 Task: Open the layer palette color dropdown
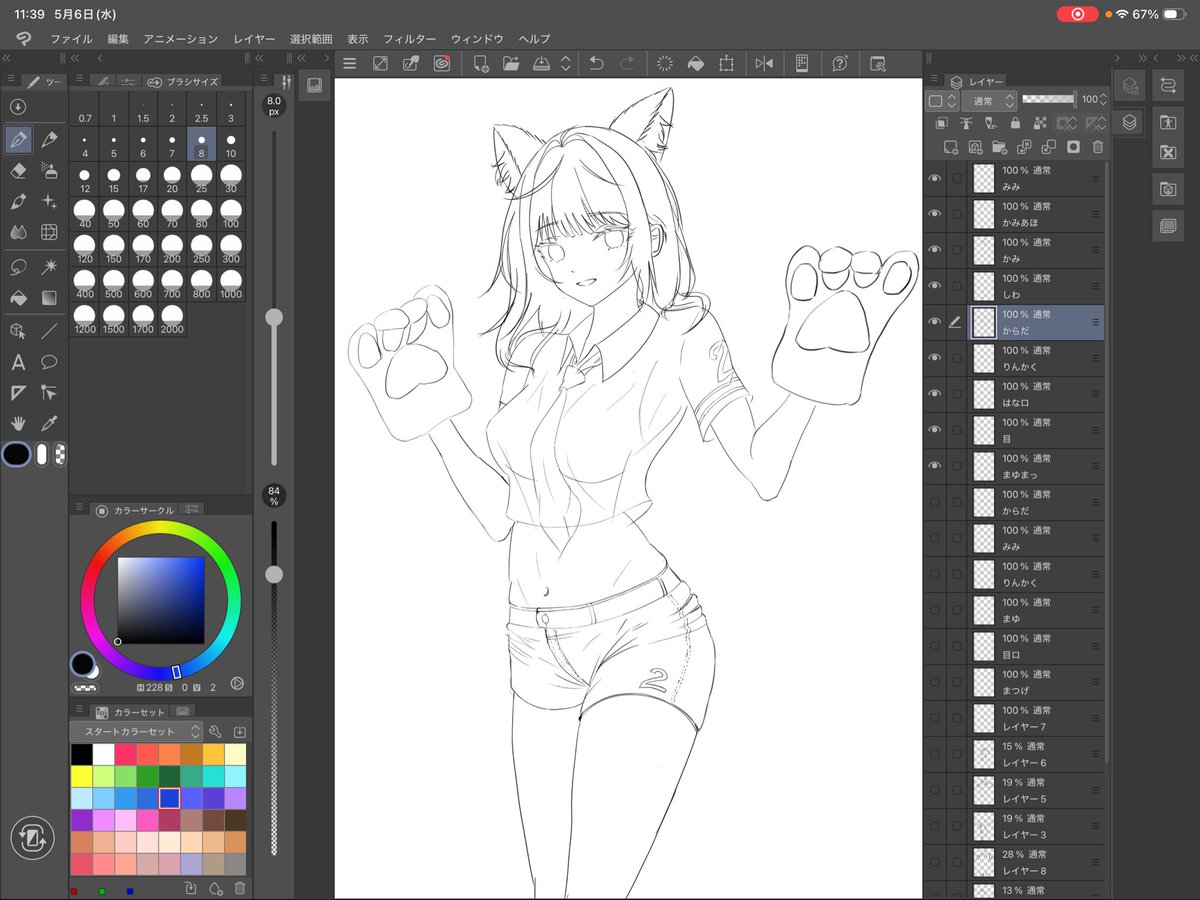941,101
